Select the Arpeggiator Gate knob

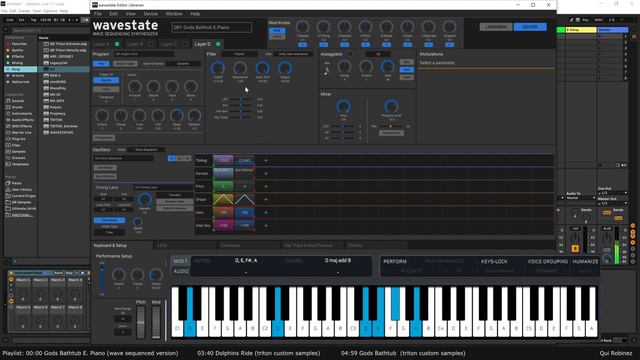coord(387,66)
